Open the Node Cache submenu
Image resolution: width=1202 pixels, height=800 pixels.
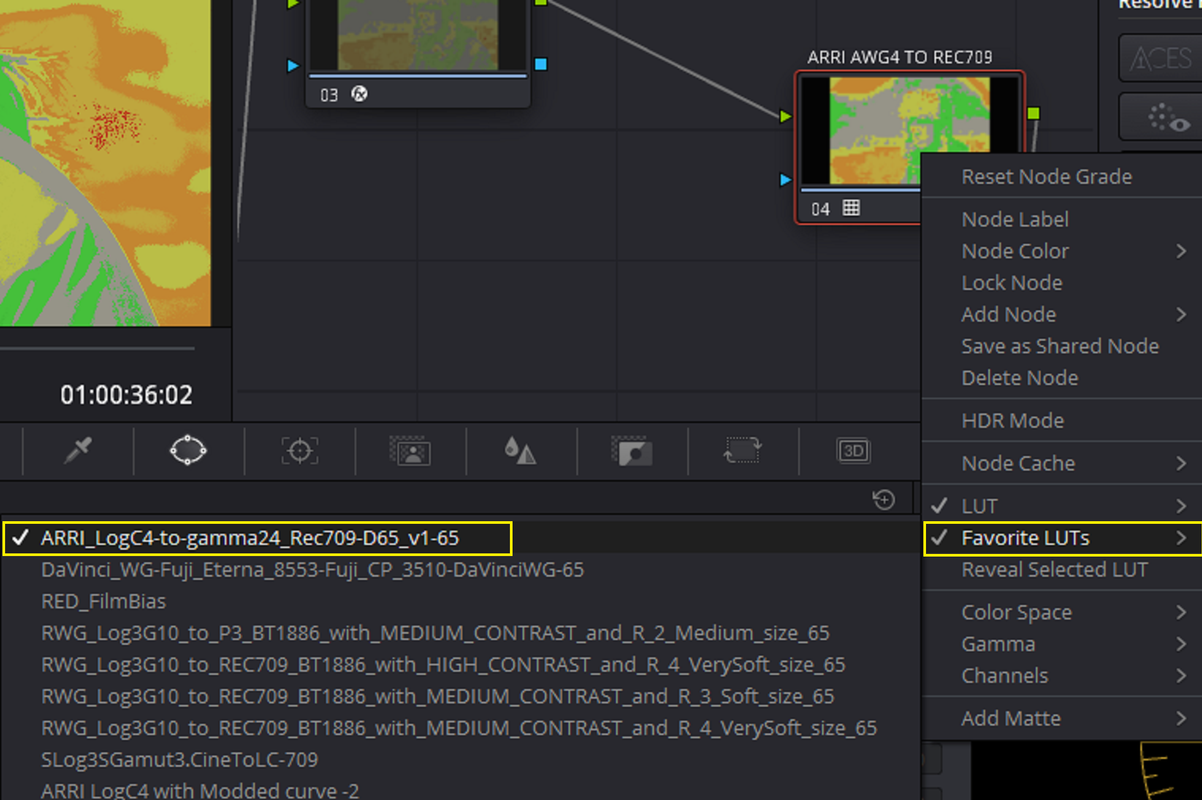pos(1062,464)
